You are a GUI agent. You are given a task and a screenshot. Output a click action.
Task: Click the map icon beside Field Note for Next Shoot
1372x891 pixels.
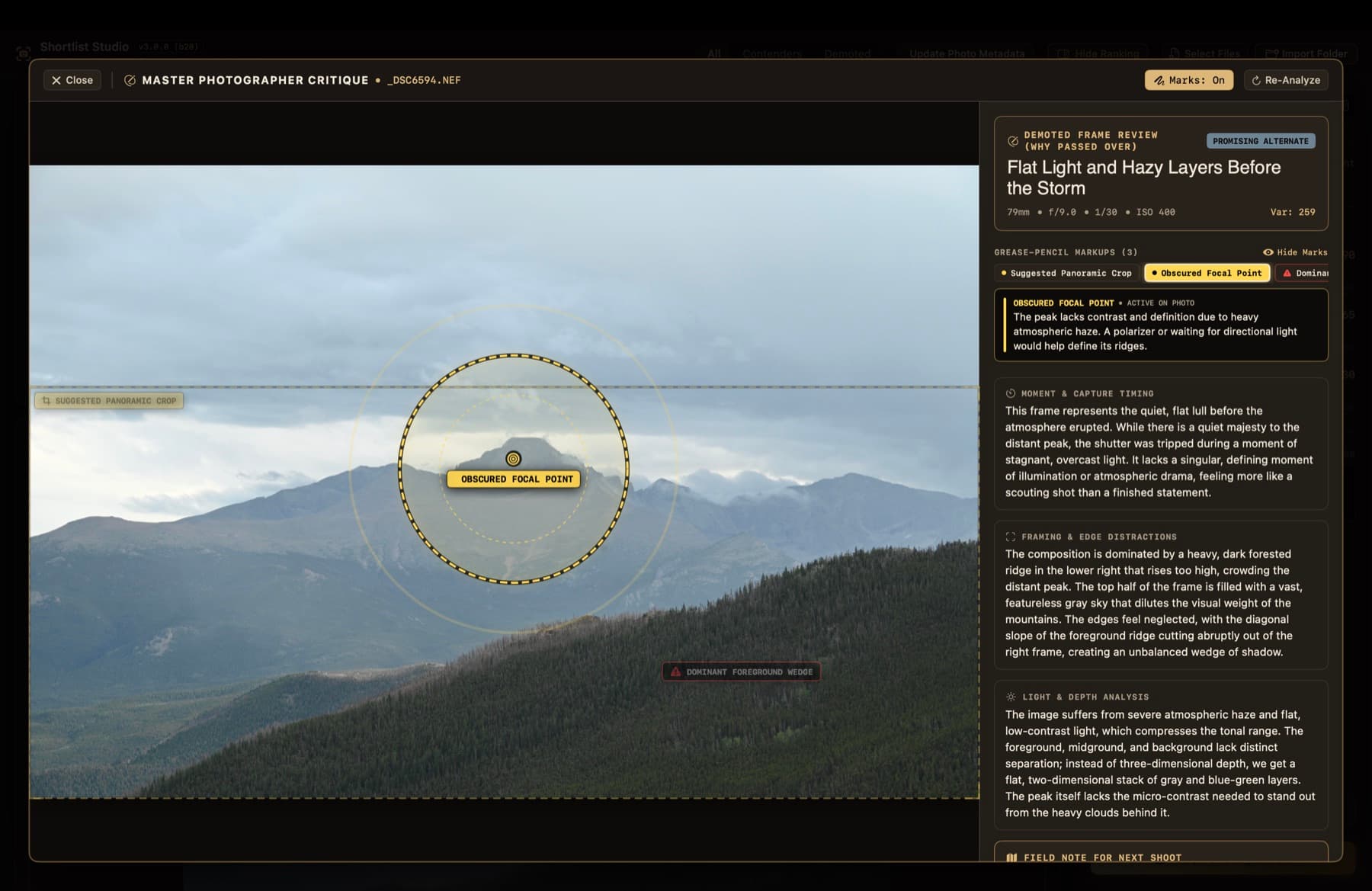[1011, 857]
